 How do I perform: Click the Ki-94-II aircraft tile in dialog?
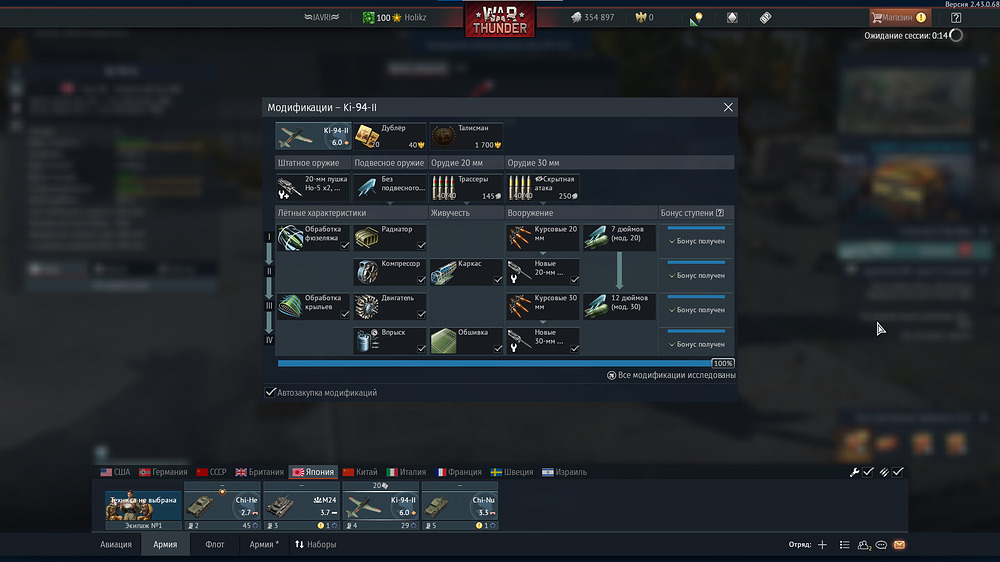[x=313, y=137]
